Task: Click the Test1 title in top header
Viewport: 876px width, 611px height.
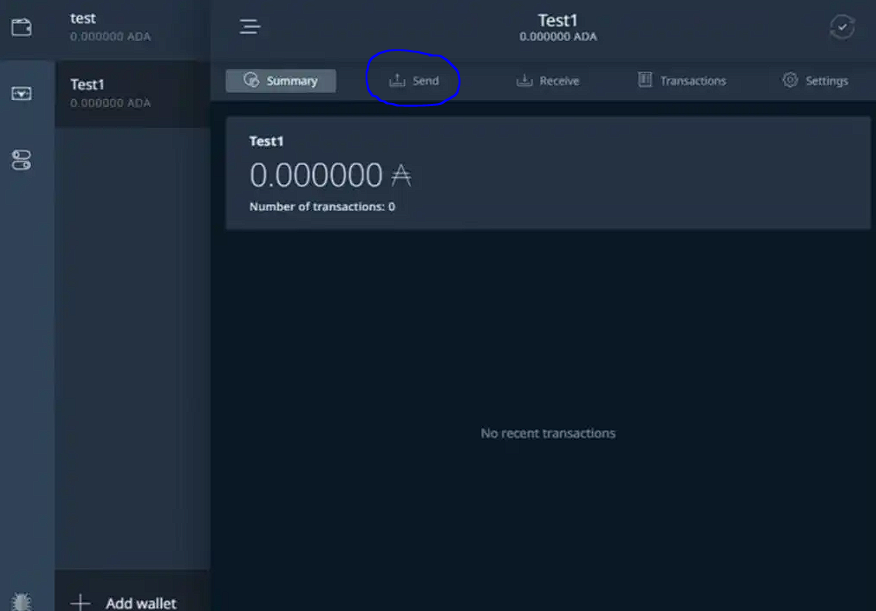Action: tap(558, 20)
